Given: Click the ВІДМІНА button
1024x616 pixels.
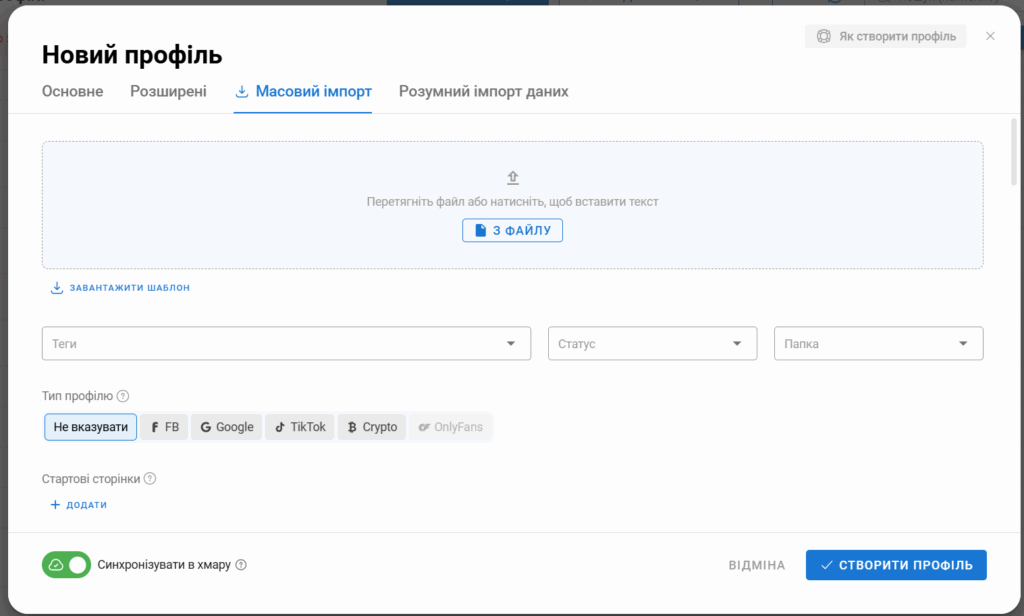Looking at the screenshot, I should (x=757, y=565).
